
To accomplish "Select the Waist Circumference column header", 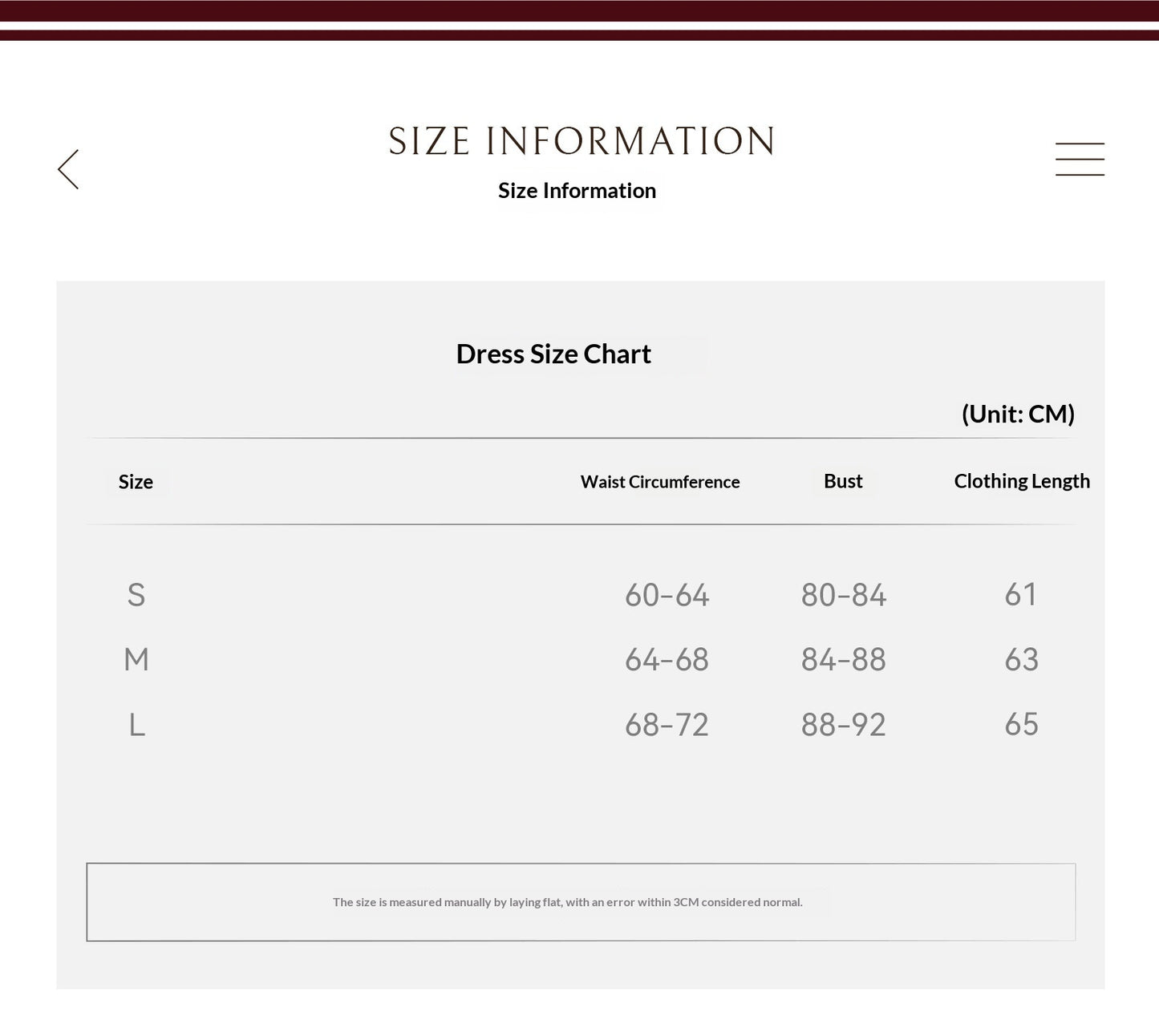I will (x=660, y=482).
